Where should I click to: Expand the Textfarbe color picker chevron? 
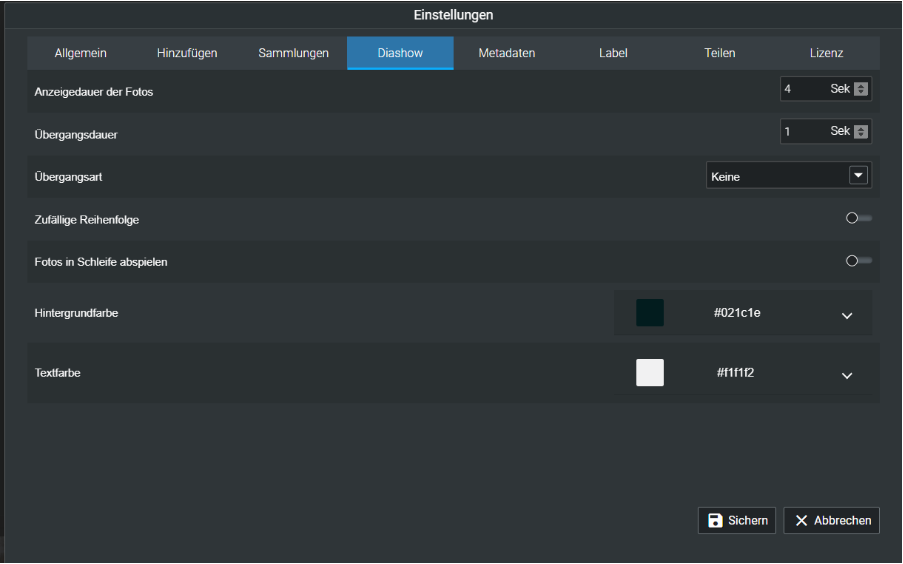click(x=847, y=375)
